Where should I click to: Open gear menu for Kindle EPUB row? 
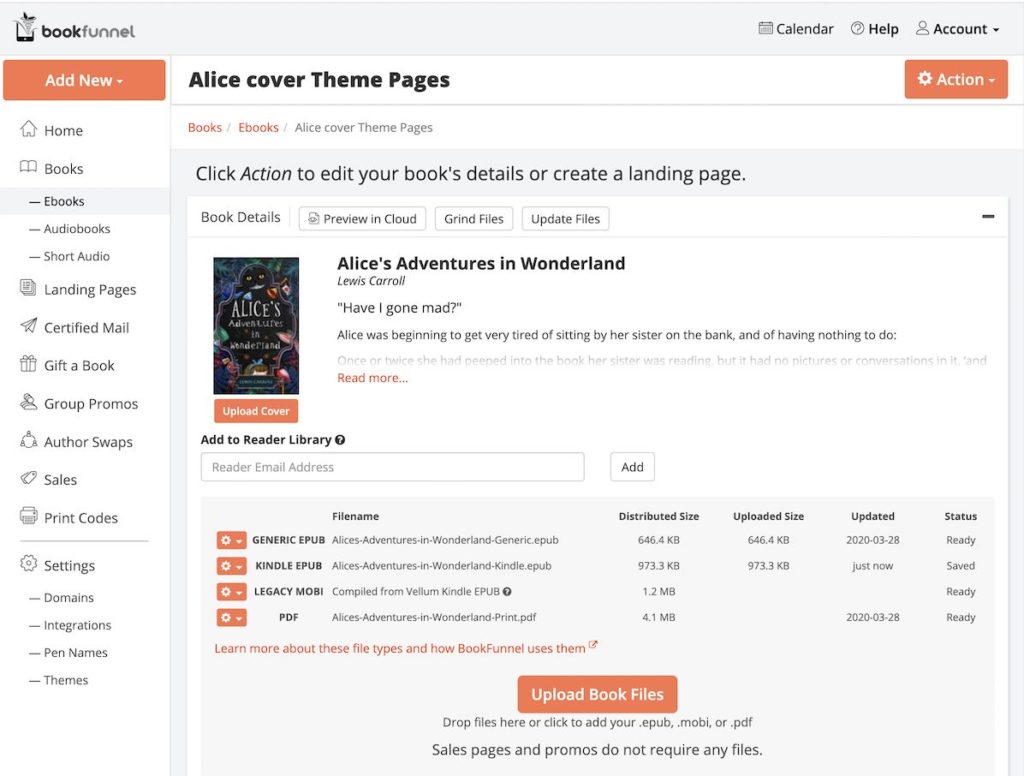(231, 566)
